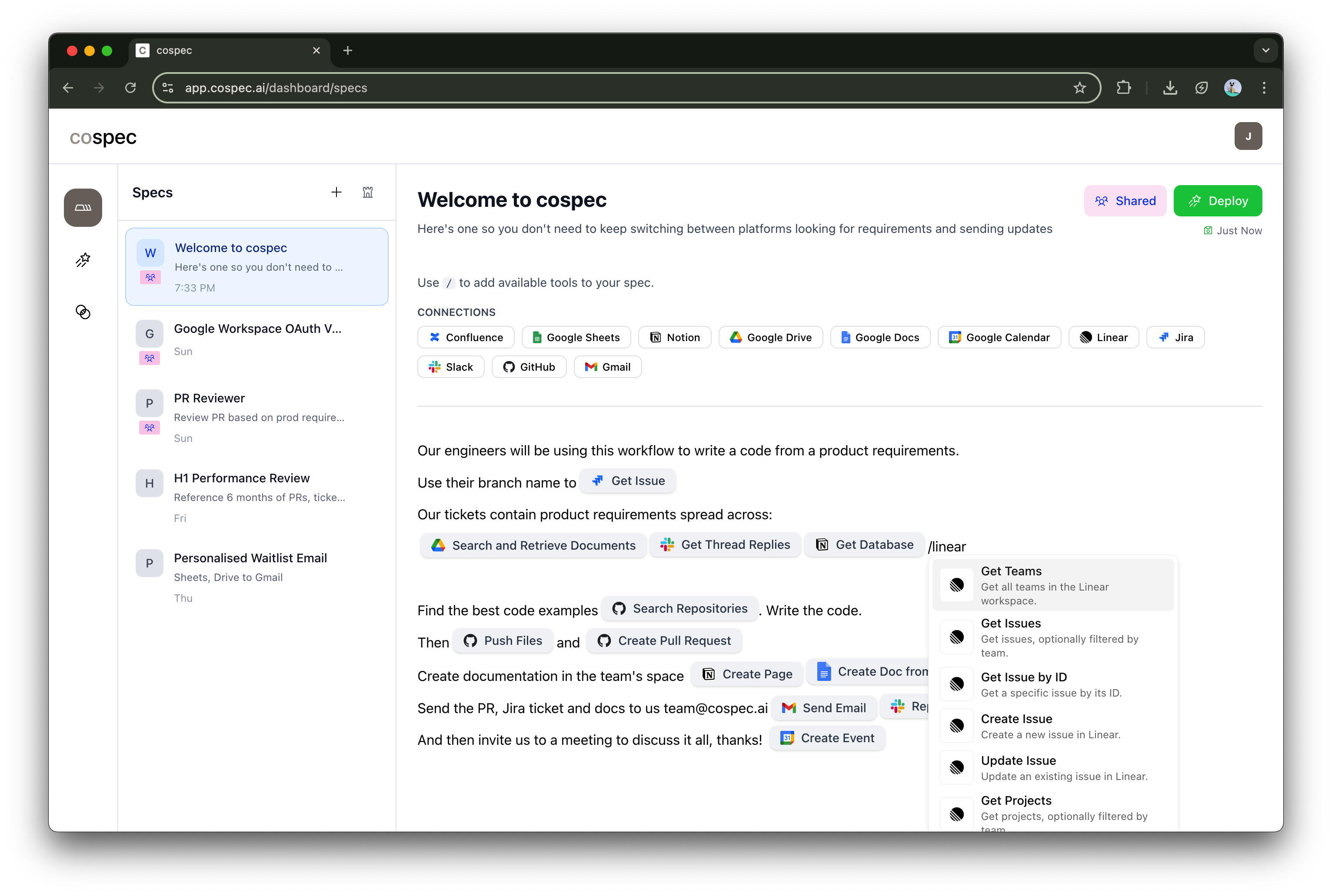The height and width of the screenshot is (896, 1332).
Task: Select the Linear connection chip
Action: pyautogui.click(x=1103, y=337)
